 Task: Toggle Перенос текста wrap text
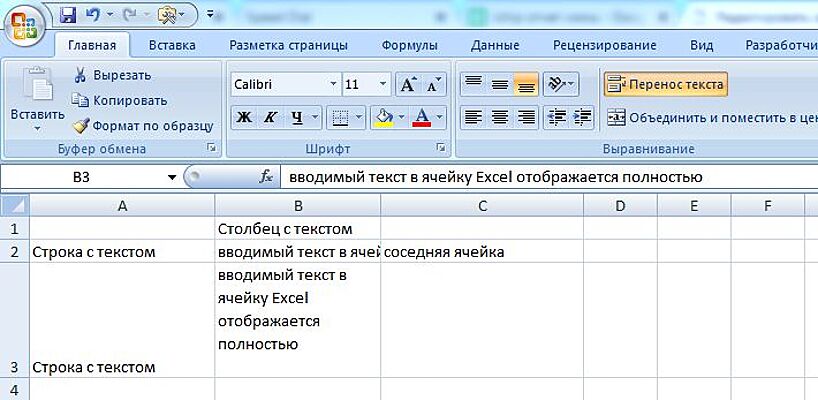(x=665, y=85)
